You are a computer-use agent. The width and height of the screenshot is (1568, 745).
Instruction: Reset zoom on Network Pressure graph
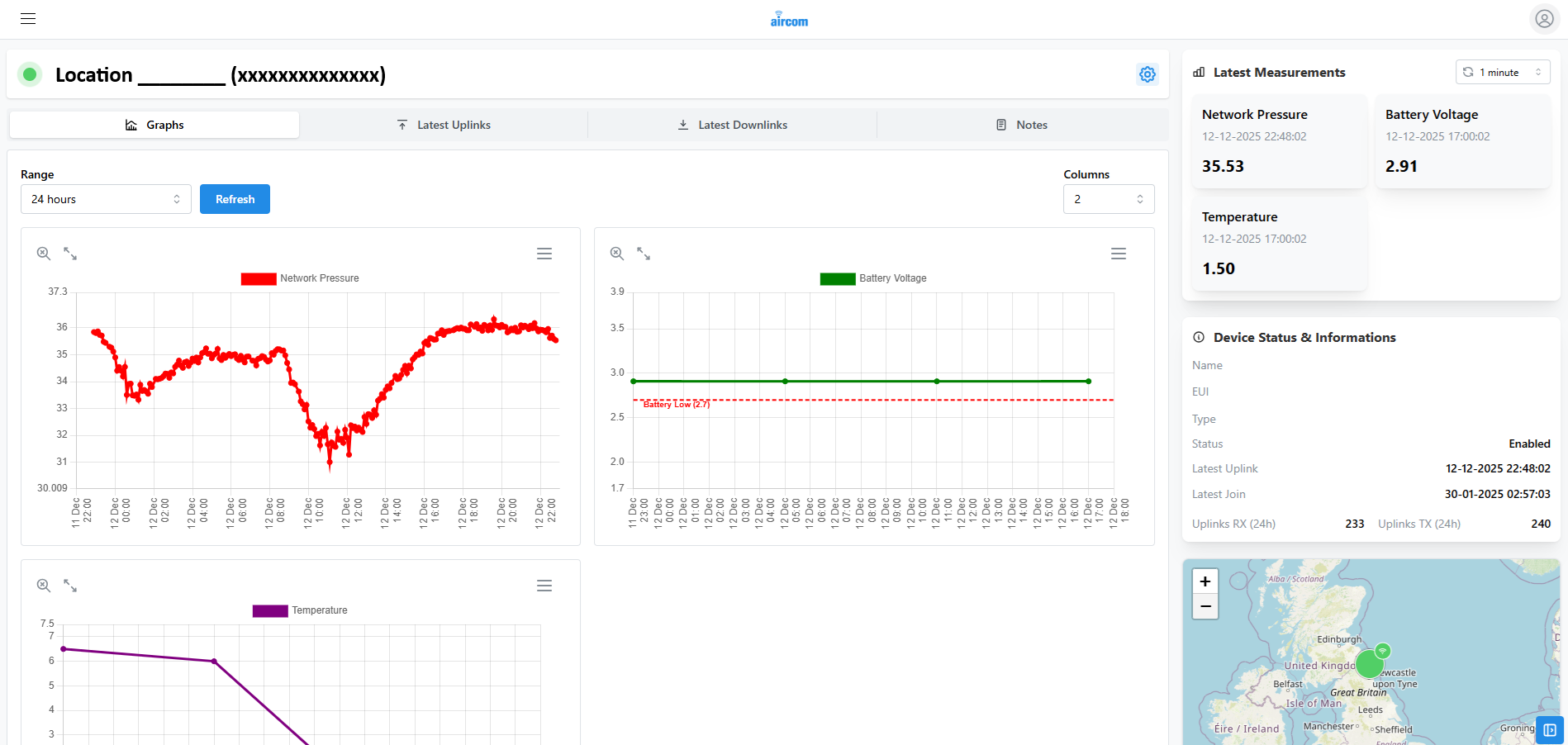click(44, 254)
